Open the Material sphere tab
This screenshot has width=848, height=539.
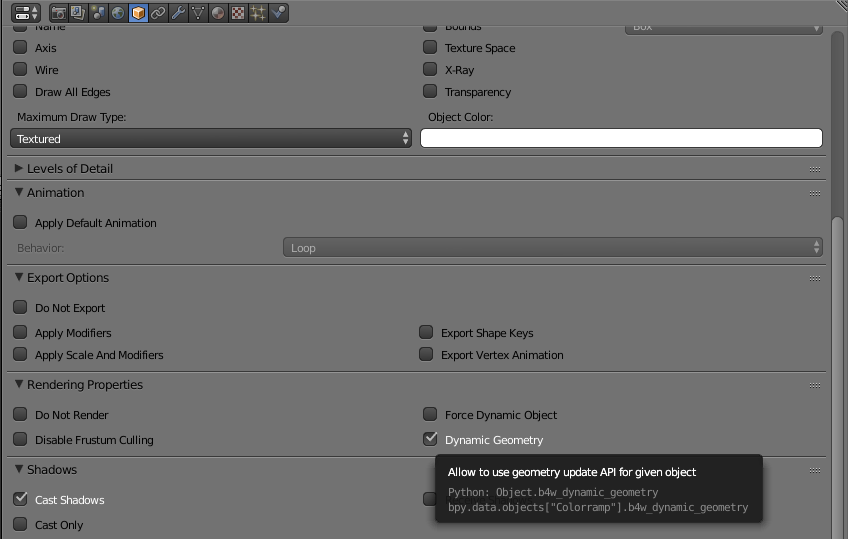[218, 13]
